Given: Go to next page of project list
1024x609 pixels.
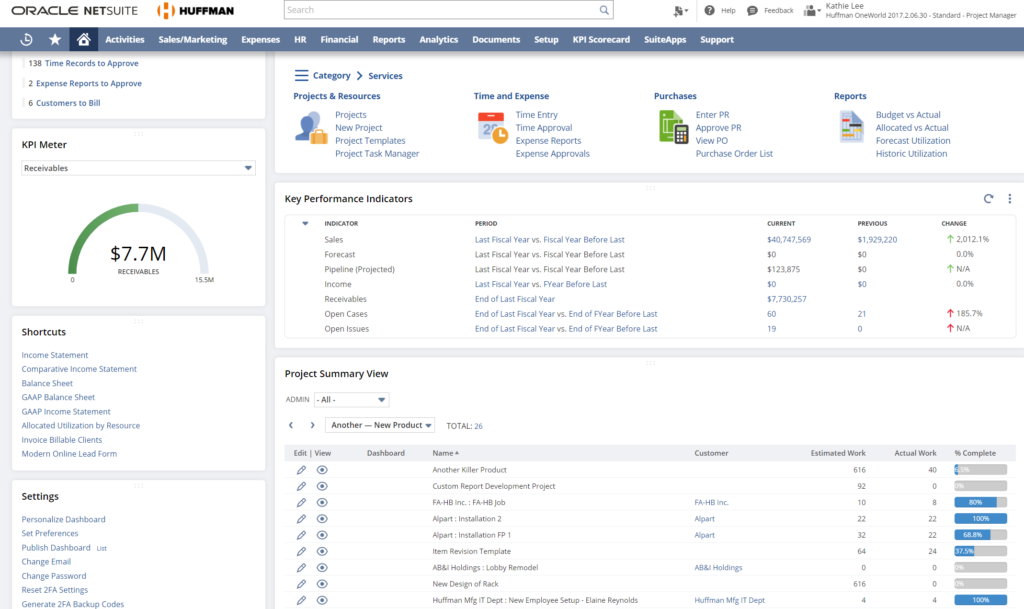Looking at the screenshot, I should click(312, 426).
